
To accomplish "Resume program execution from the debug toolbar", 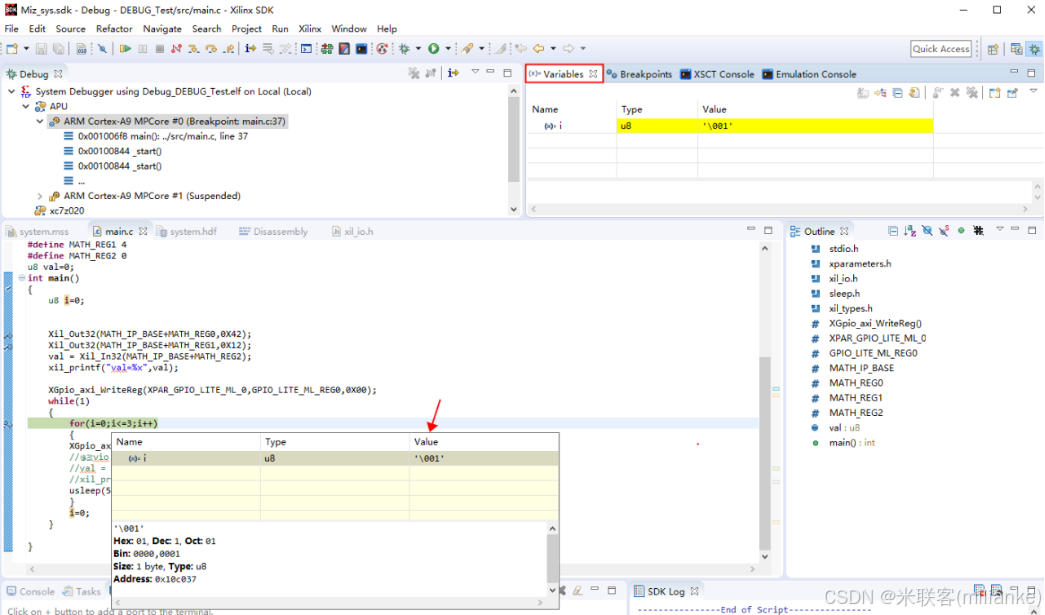I will point(125,48).
